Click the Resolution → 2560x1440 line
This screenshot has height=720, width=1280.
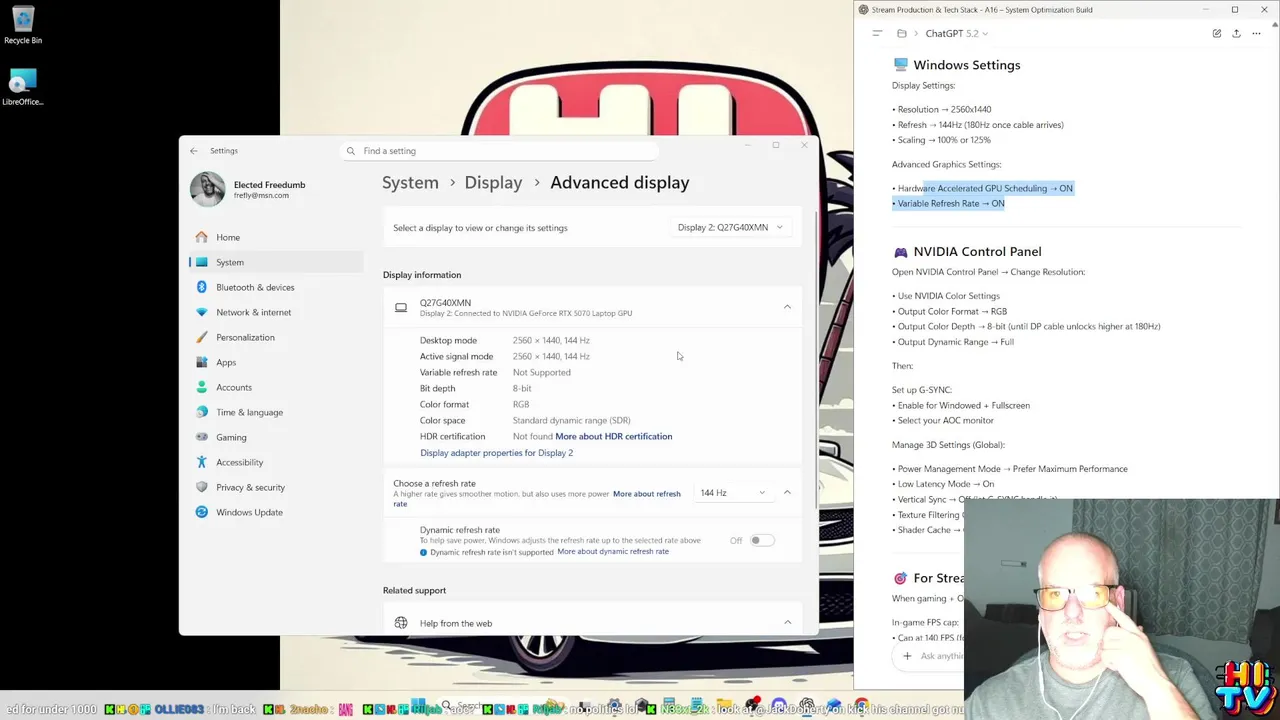tap(944, 109)
